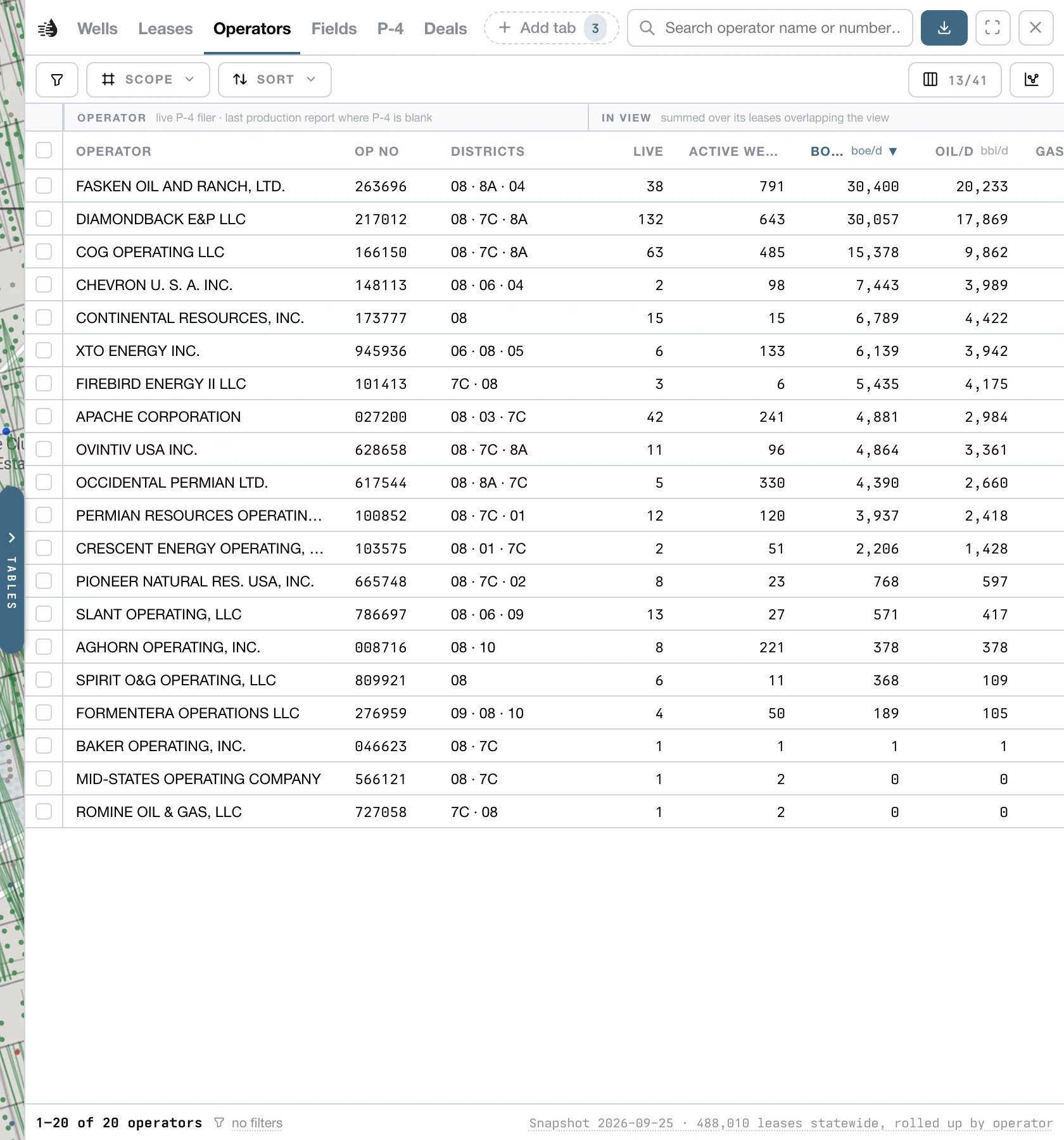Screen dimensions: 1064x1140
Task: Click the 1–20 of 20 operators text
Action: [x=119, y=1123]
